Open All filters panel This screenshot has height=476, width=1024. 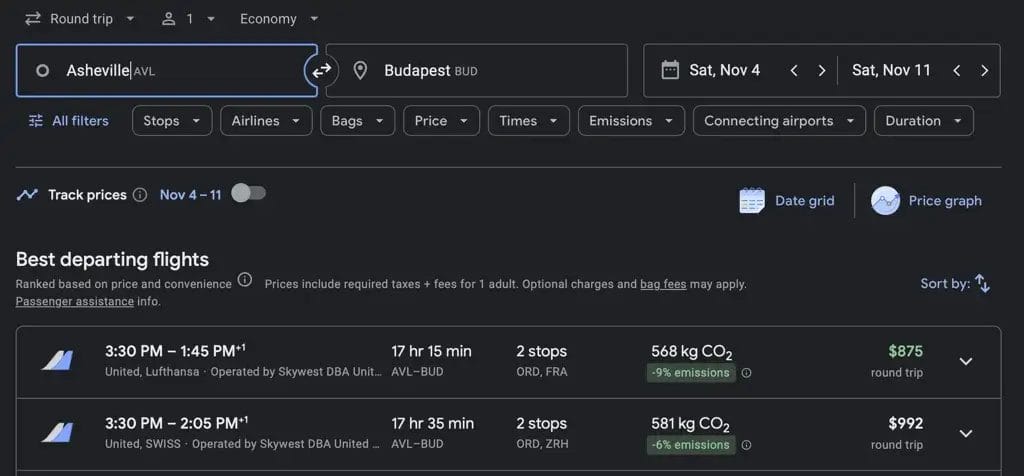coord(69,121)
